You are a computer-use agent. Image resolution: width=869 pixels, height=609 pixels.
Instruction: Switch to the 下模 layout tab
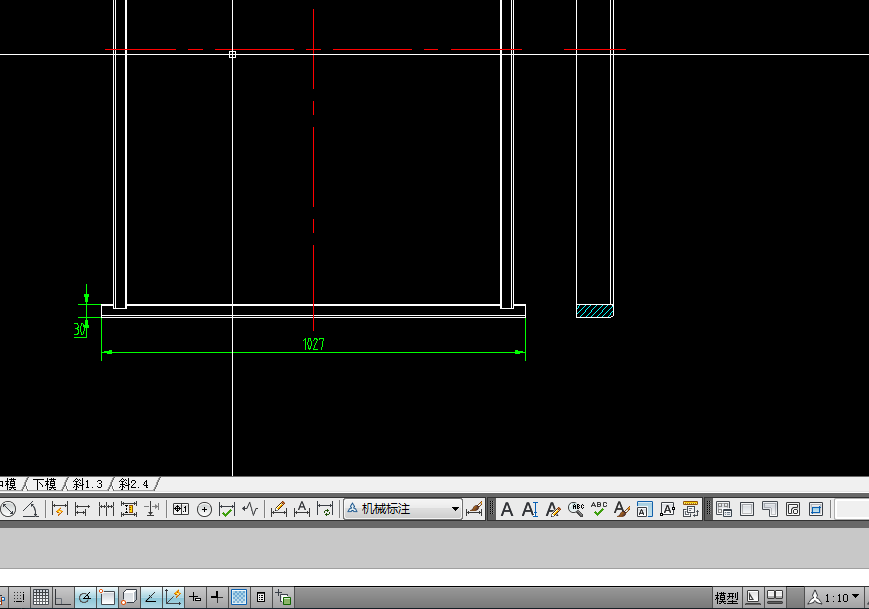[45, 484]
